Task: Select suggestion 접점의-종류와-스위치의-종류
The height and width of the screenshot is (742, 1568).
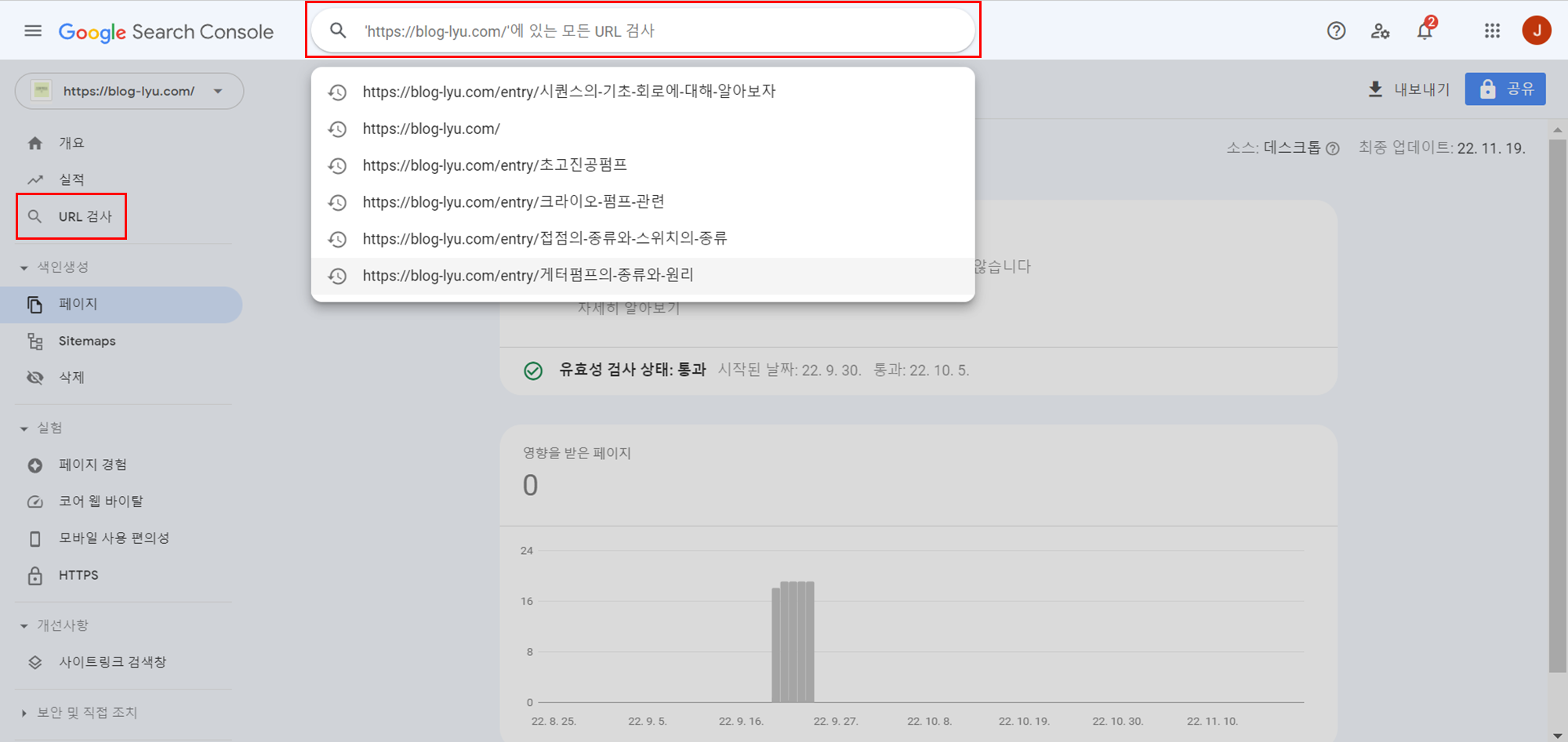Action: tap(643, 238)
